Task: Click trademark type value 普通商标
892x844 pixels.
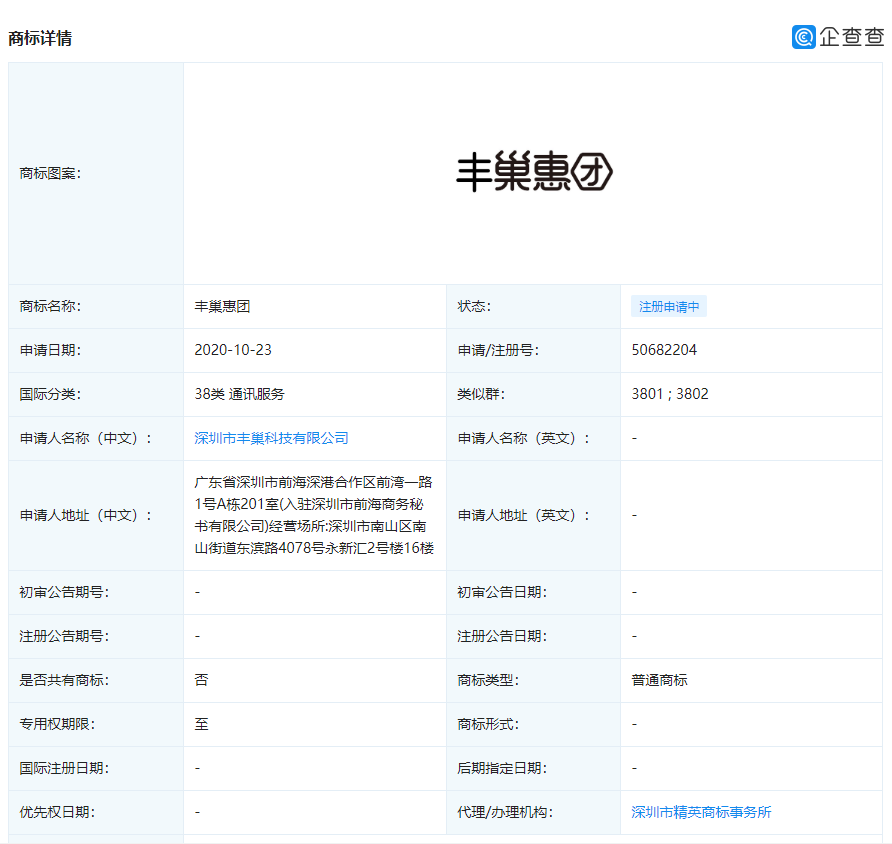Action: (x=659, y=680)
